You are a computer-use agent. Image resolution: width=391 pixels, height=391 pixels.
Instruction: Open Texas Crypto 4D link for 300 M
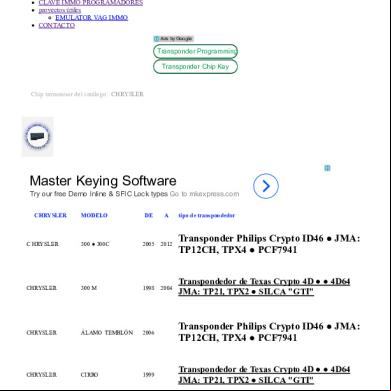(x=264, y=287)
